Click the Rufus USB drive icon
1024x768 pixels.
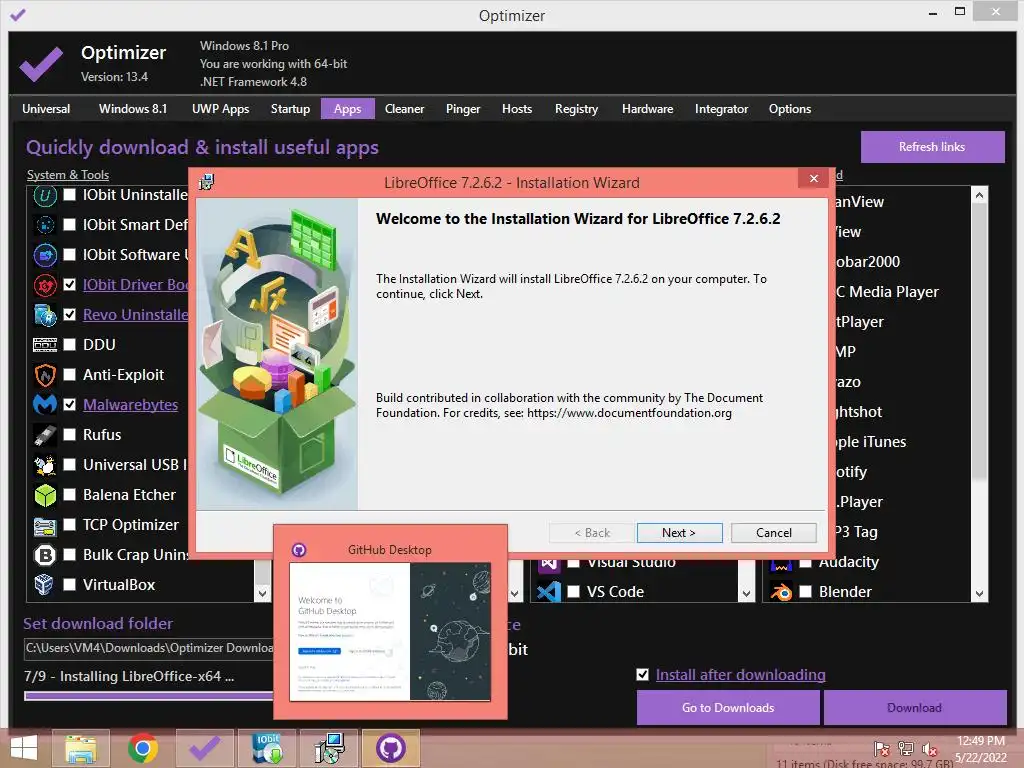(x=45, y=435)
